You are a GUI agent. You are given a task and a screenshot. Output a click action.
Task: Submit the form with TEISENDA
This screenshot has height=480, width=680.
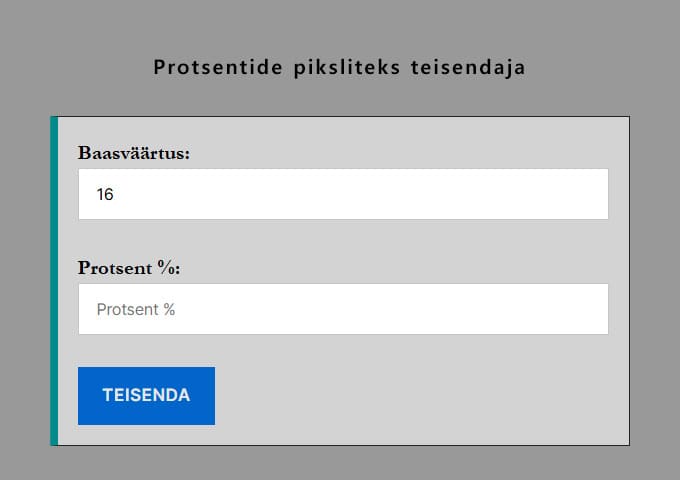point(146,395)
